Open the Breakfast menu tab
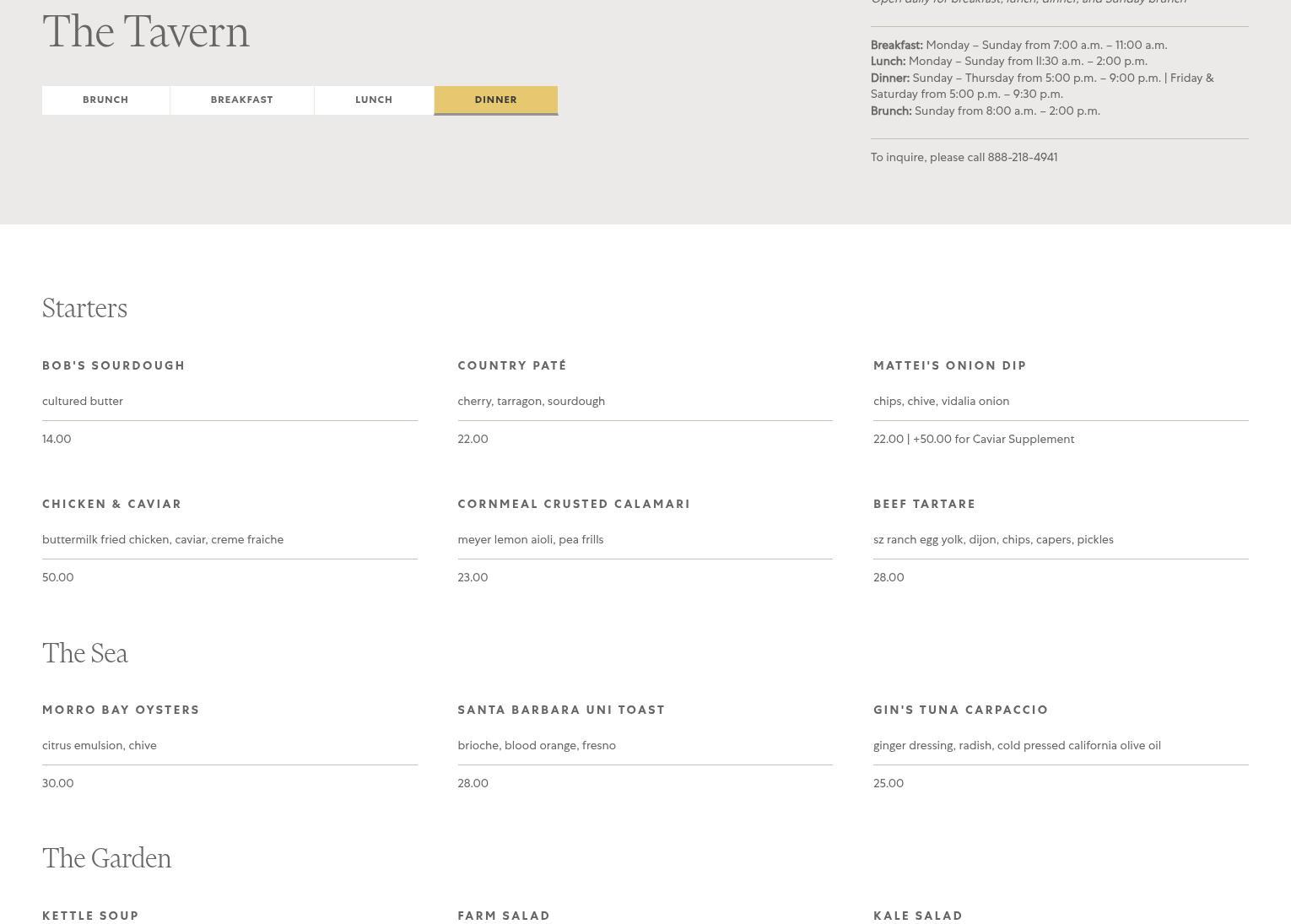 tap(241, 100)
